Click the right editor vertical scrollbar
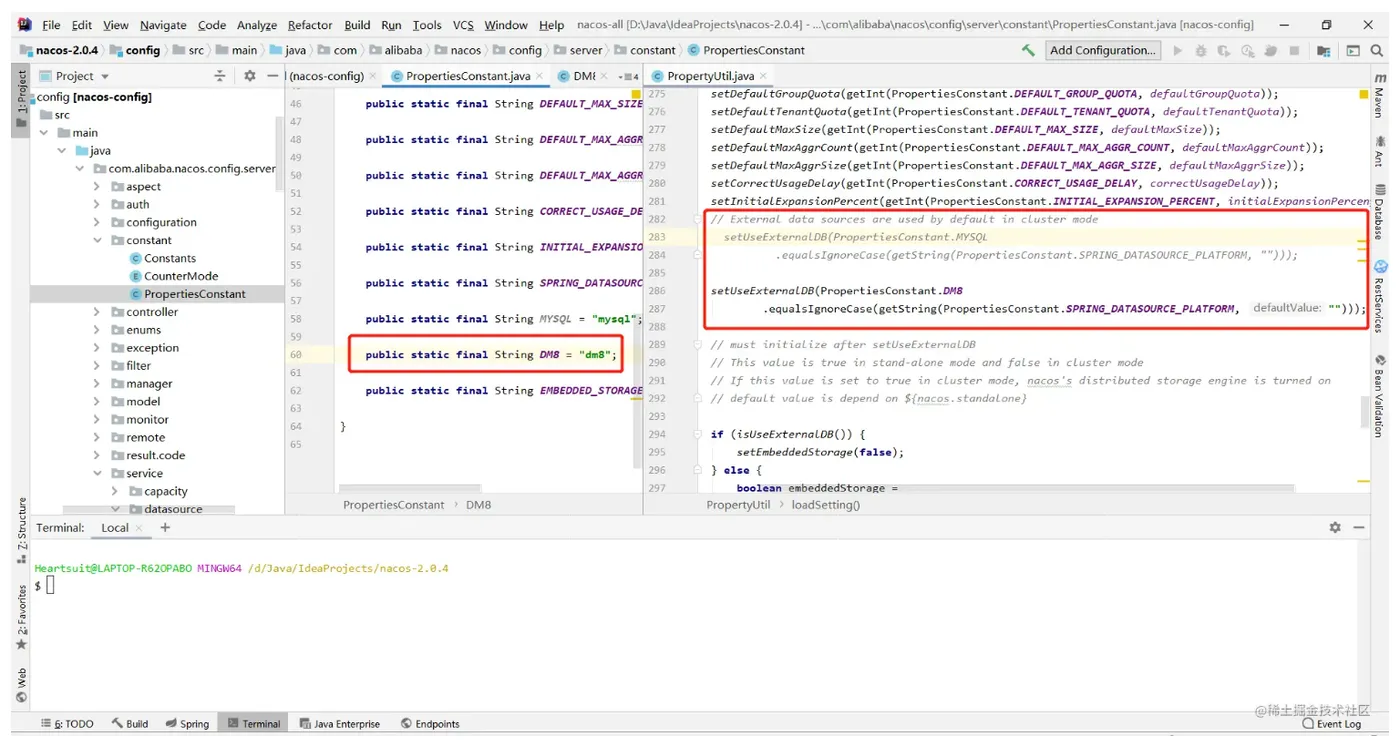The width and height of the screenshot is (1400, 746). click(1363, 412)
